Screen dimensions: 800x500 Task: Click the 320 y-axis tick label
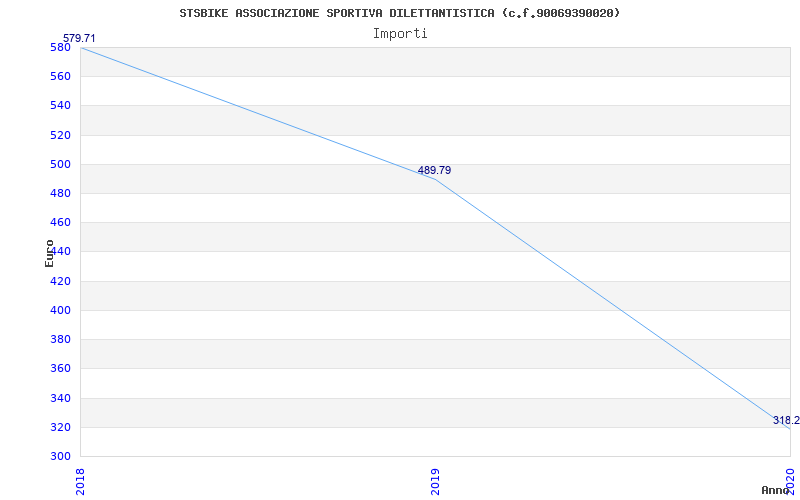[60, 427]
